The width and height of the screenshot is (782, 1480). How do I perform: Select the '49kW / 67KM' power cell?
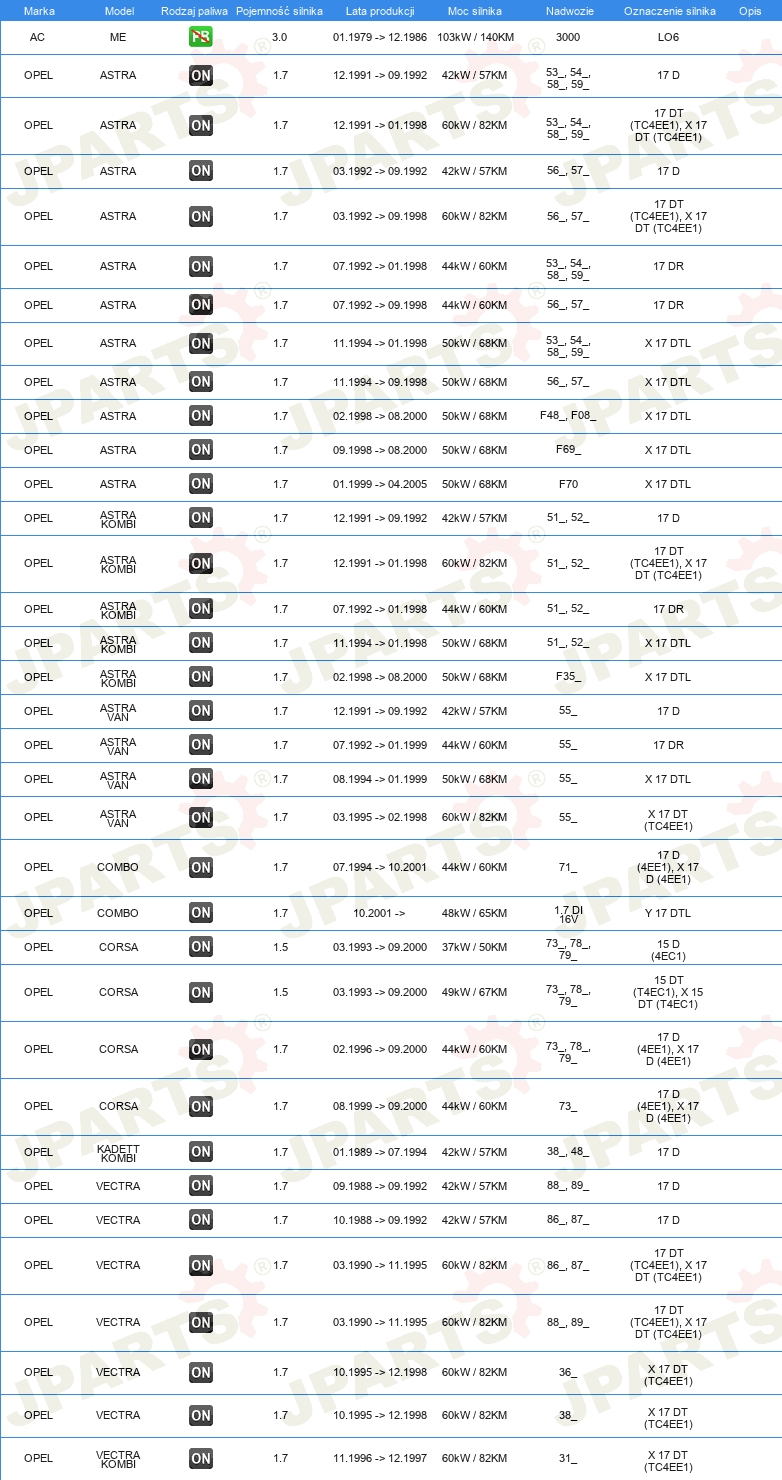(475, 993)
